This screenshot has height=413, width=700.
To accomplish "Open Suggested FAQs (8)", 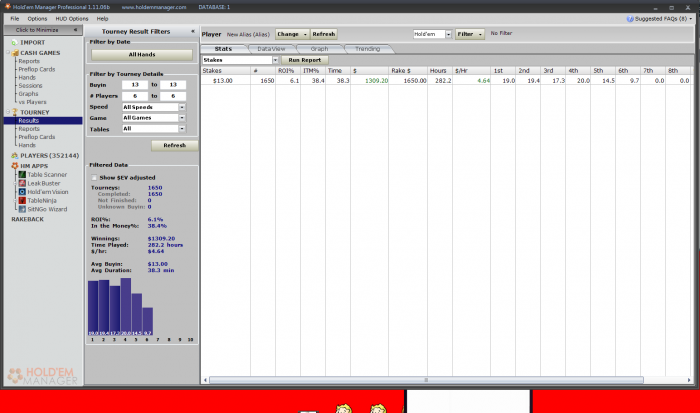I will pyautogui.click(x=659, y=19).
